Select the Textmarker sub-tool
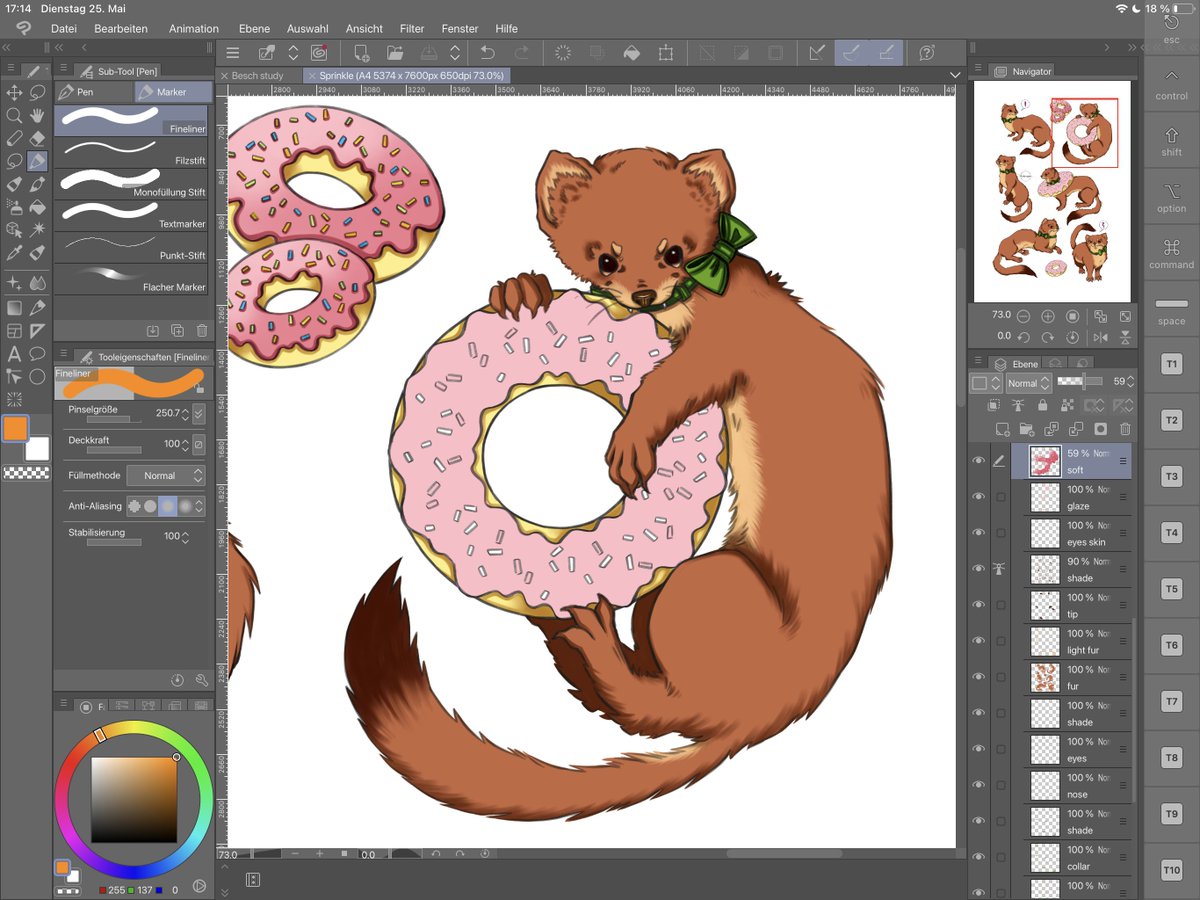The width and height of the screenshot is (1200, 900). pos(132,216)
